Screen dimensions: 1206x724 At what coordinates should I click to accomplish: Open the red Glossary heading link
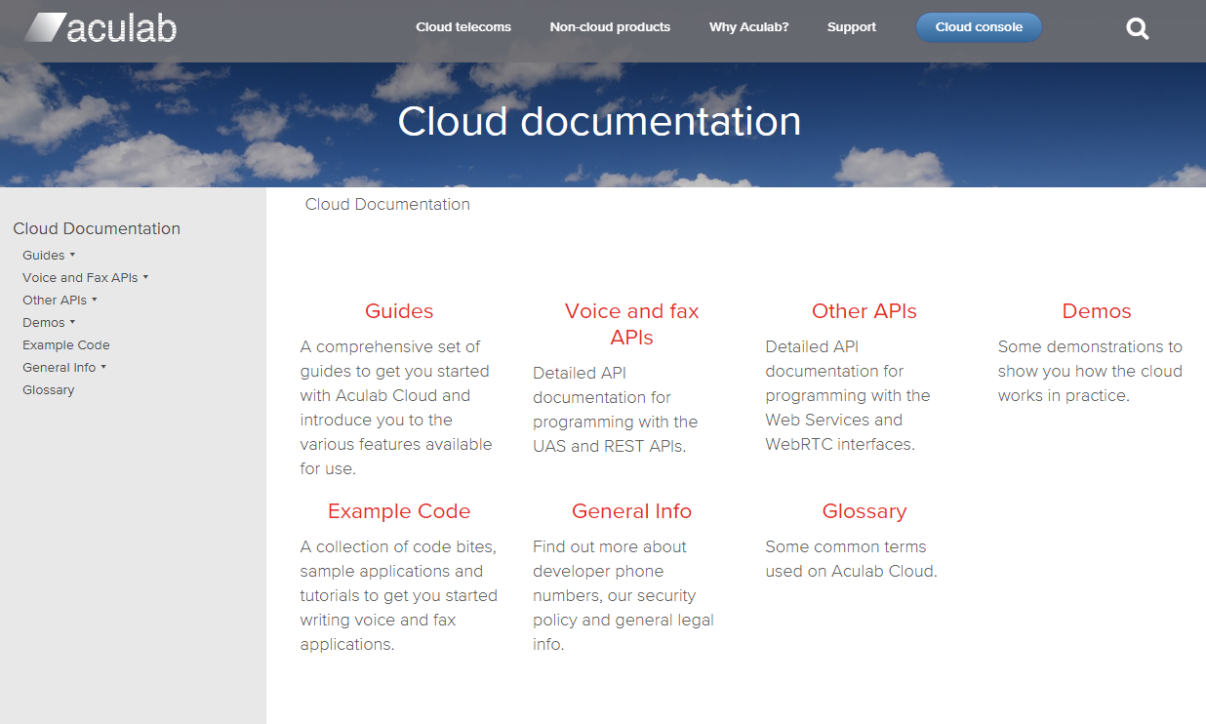point(864,511)
